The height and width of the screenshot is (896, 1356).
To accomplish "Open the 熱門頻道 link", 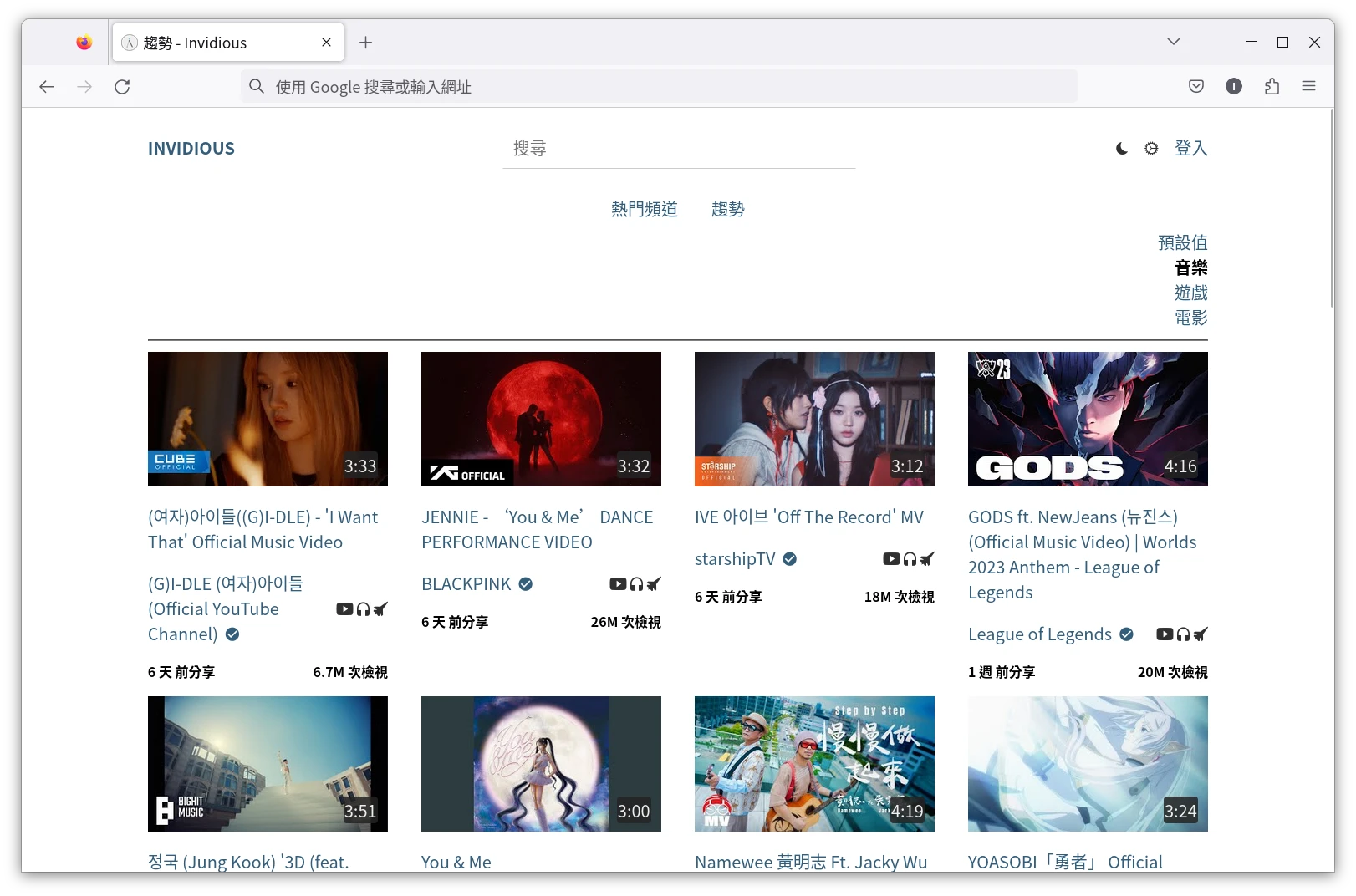I will pyautogui.click(x=644, y=209).
